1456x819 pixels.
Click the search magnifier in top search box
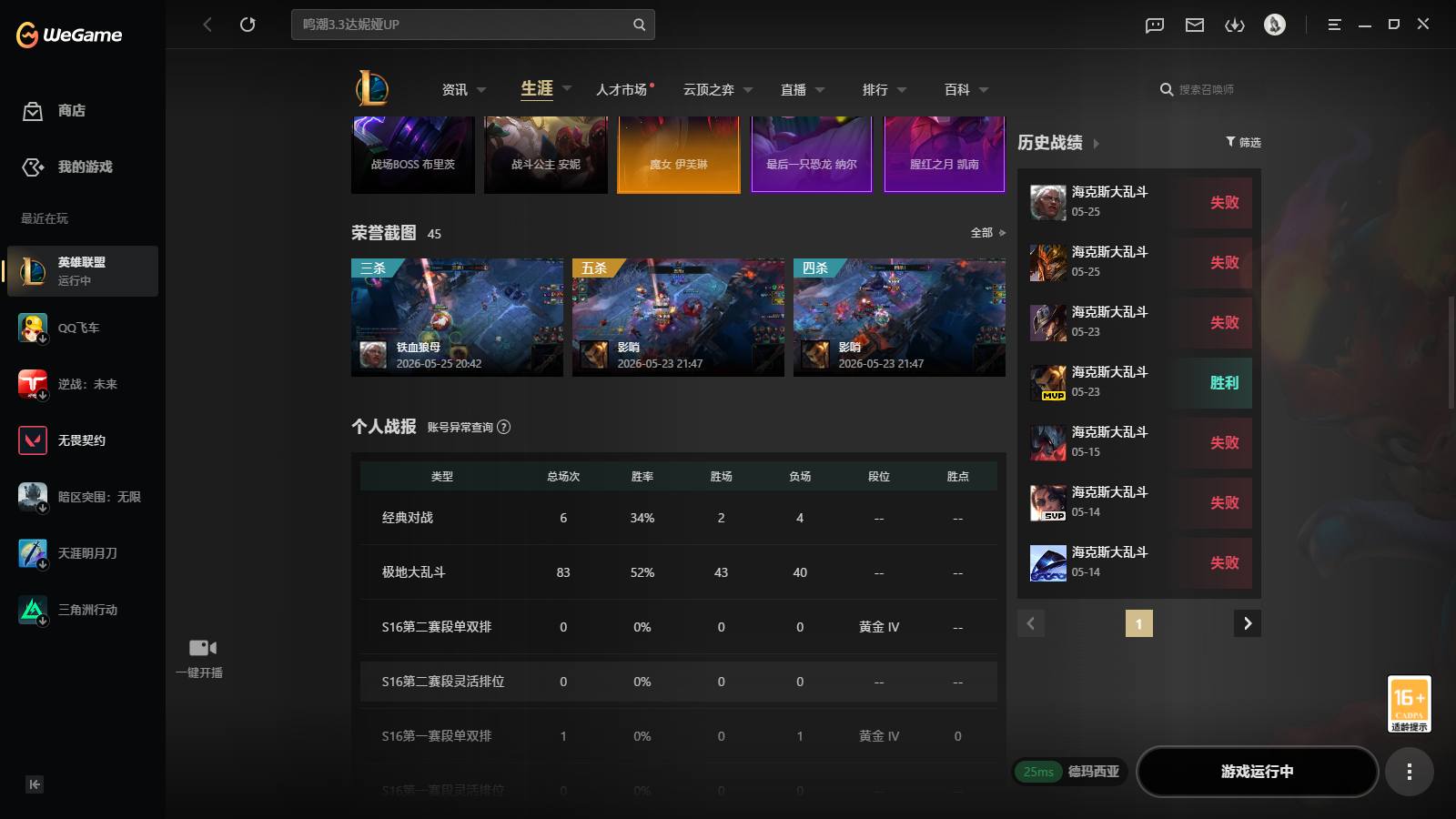point(639,25)
